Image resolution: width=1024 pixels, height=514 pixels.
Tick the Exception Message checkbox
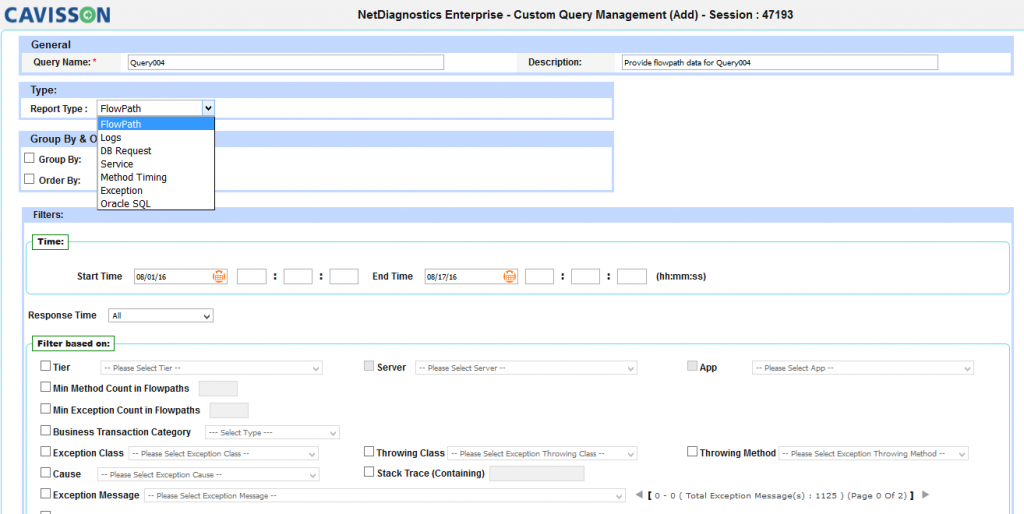tap(45, 494)
